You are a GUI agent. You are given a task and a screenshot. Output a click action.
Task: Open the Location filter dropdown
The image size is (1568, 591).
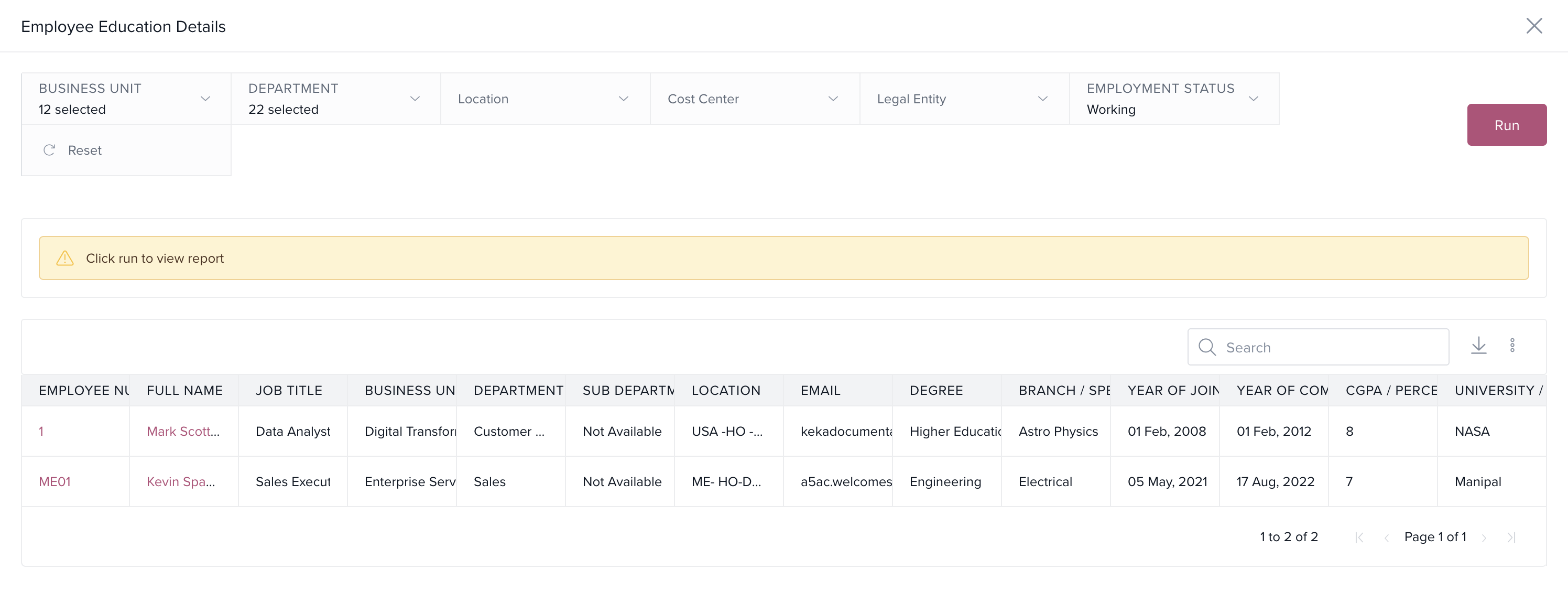tap(545, 99)
